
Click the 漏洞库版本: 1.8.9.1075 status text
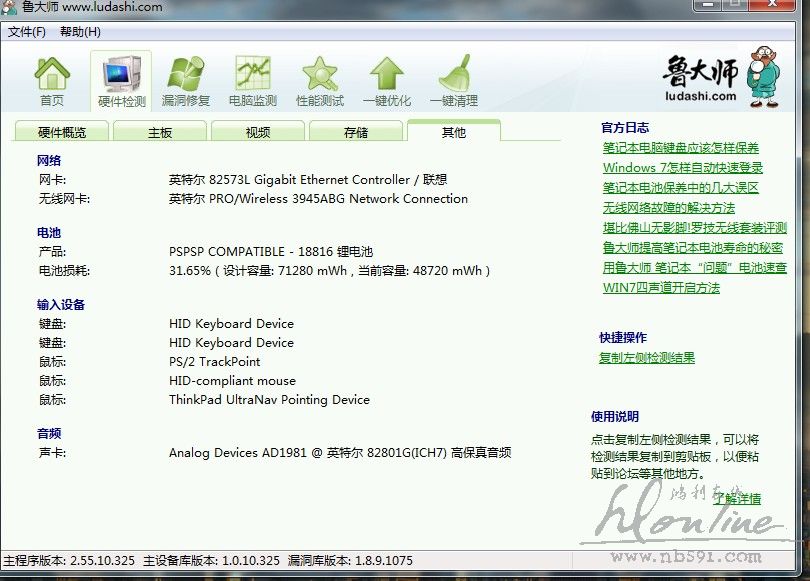click(x=350, y=561)
